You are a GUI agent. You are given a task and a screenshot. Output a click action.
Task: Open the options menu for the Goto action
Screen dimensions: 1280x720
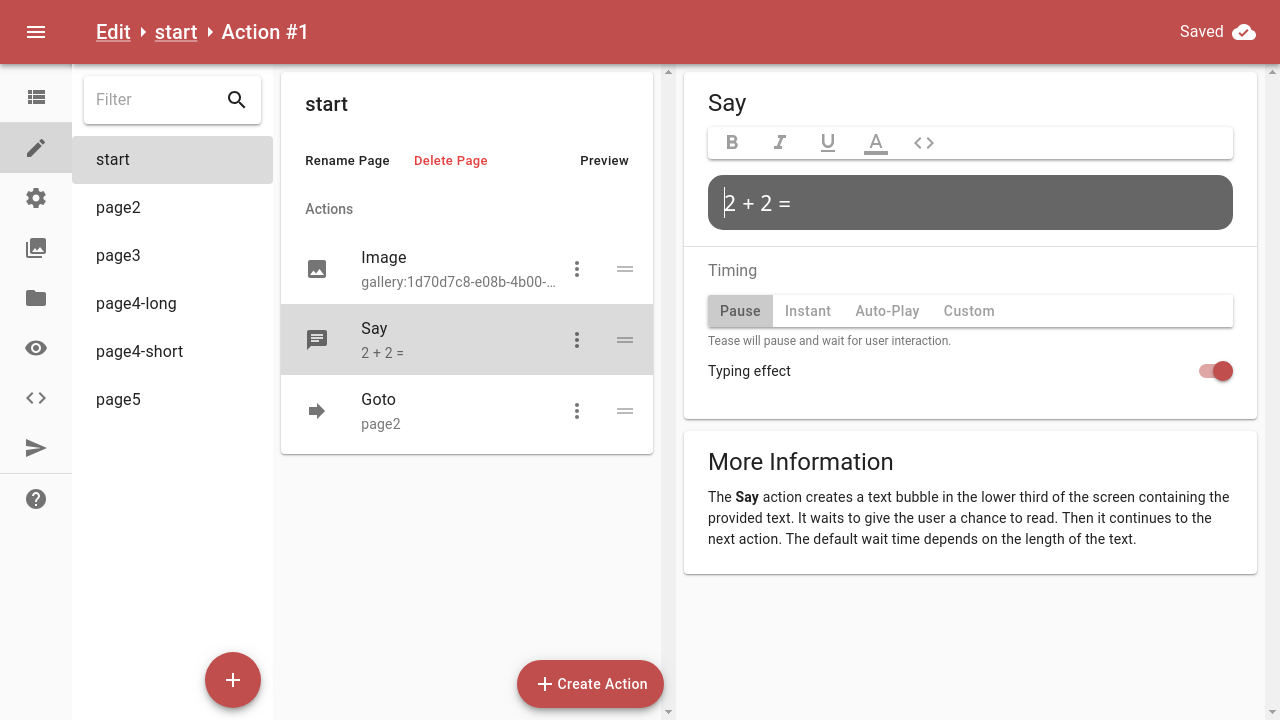[577, 411]
